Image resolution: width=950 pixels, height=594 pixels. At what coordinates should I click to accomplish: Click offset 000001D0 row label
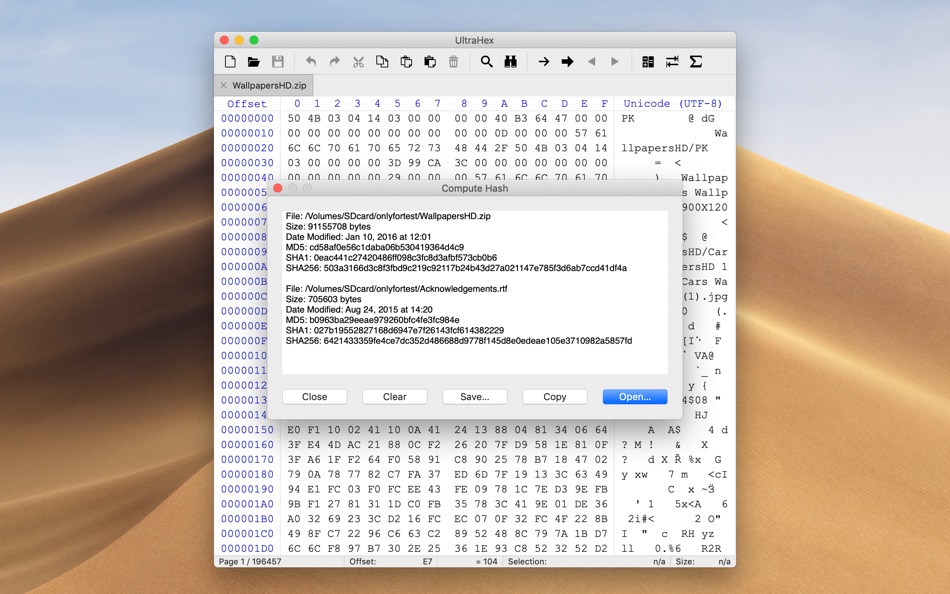tap(247, 549)
